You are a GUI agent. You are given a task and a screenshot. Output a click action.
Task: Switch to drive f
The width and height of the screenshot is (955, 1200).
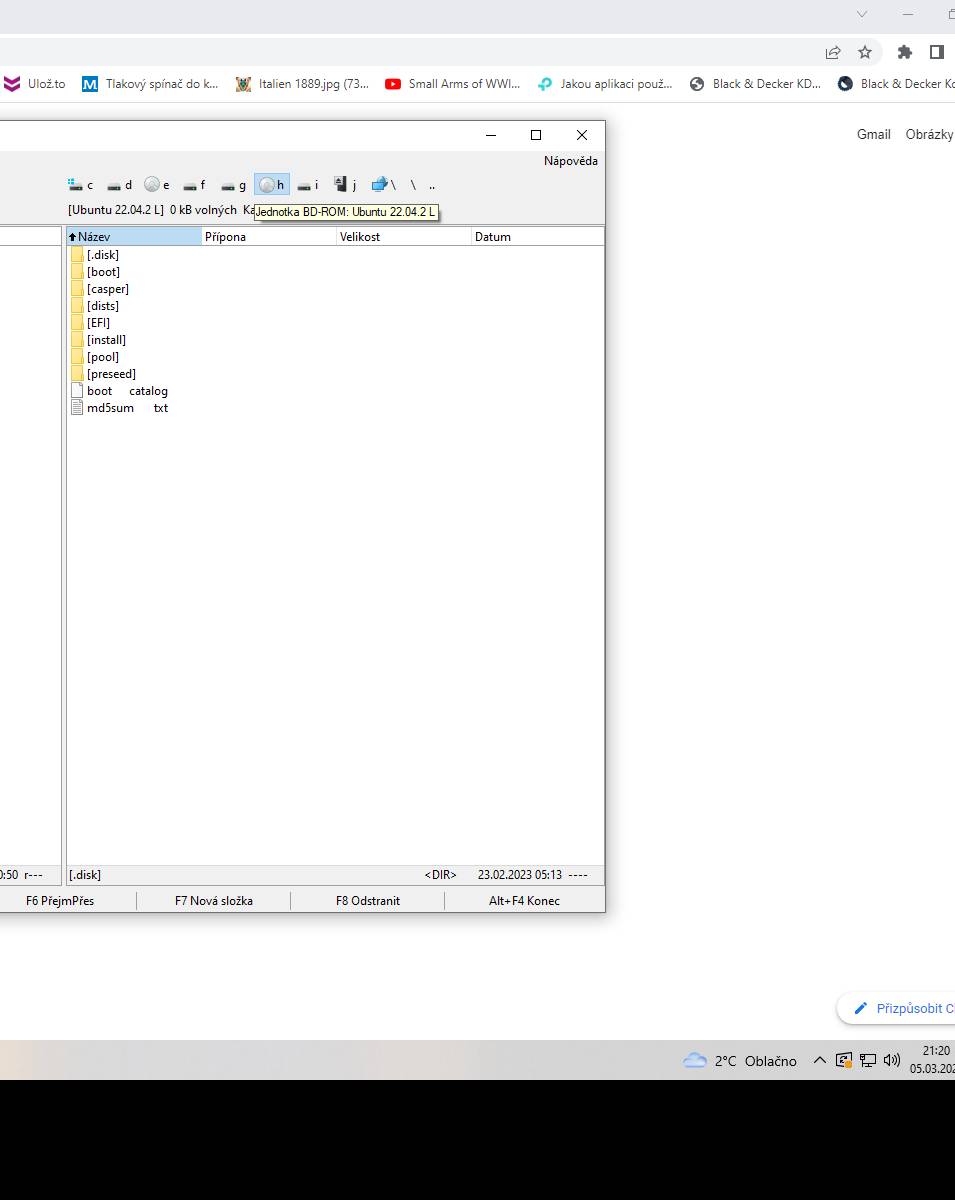pyautogui.click(x=195, y=185)
